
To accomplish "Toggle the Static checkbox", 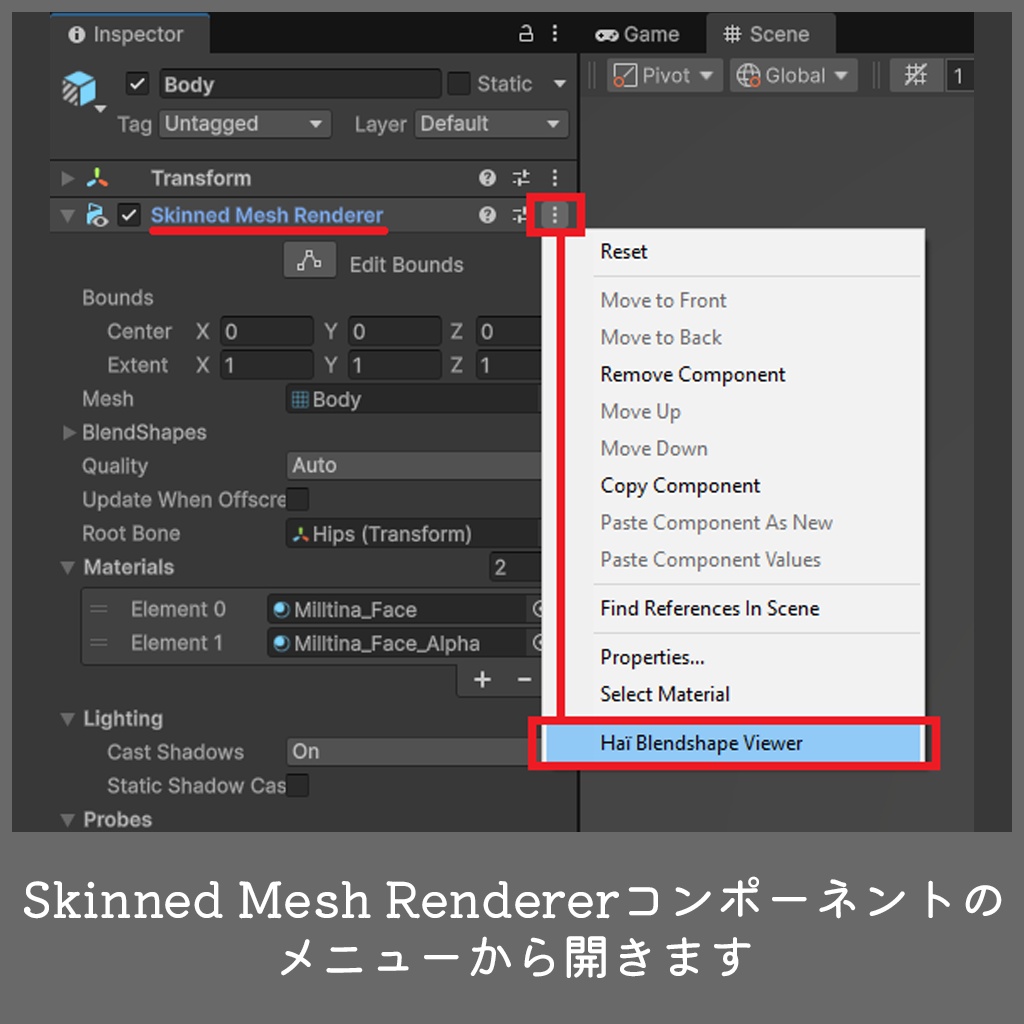I will [458, 84].
